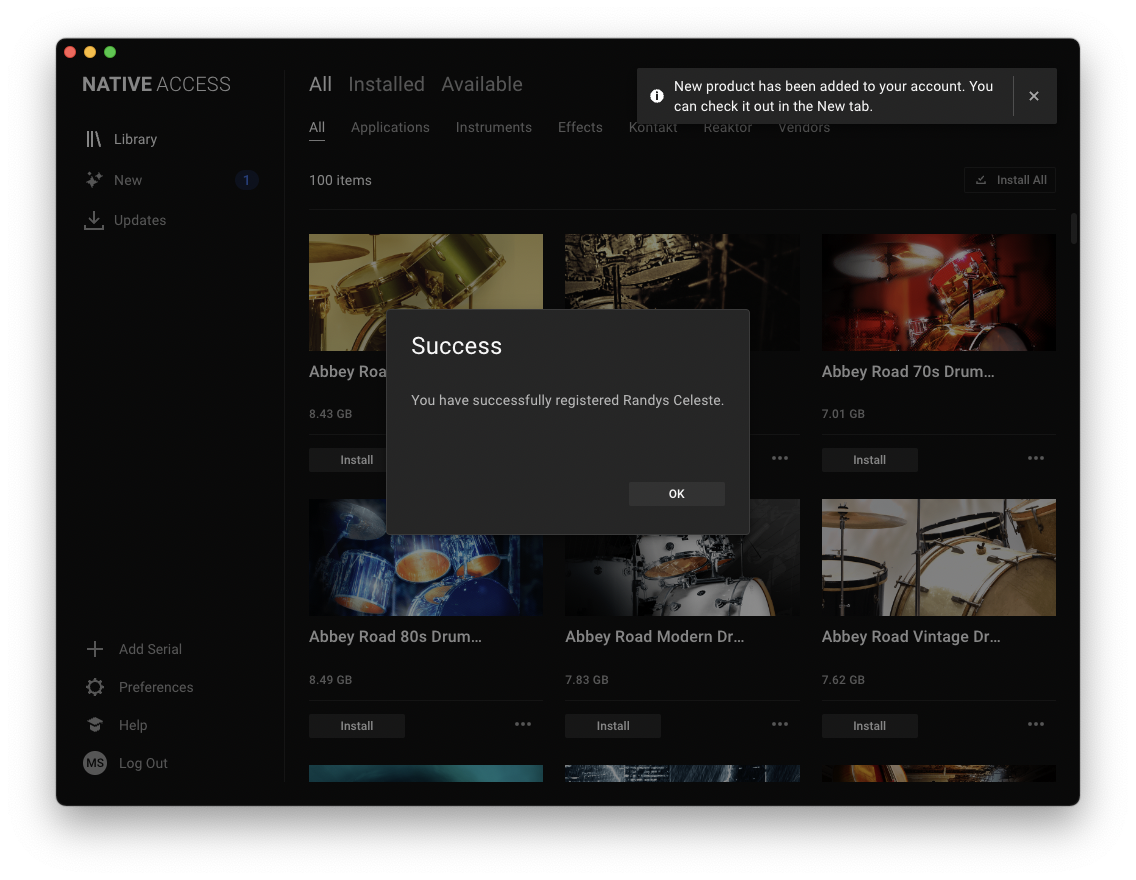1136x880 pixels.
Task: Click the Install All button
Action: point(1010,180)
